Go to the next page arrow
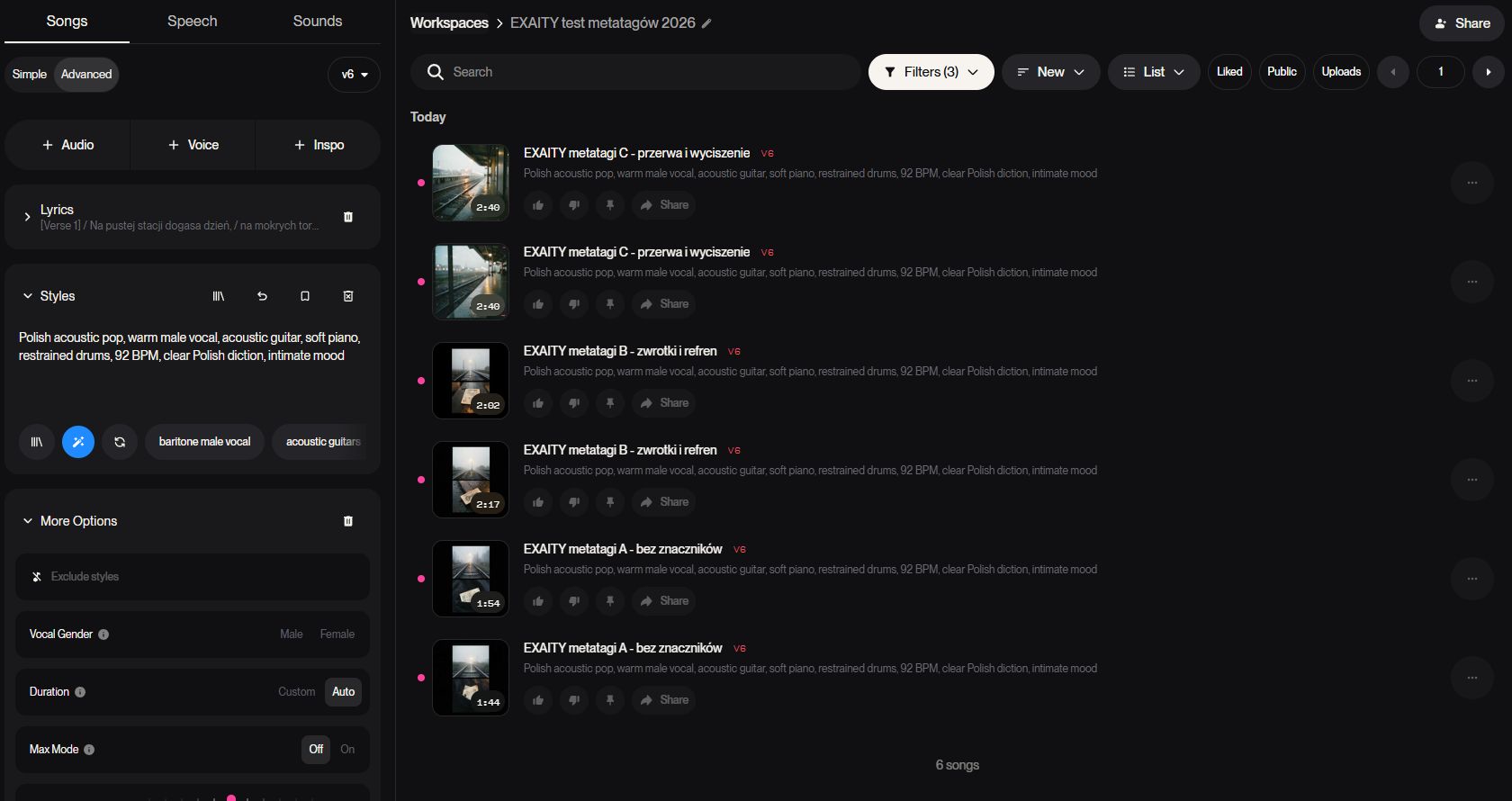 tap(1489, 72)
